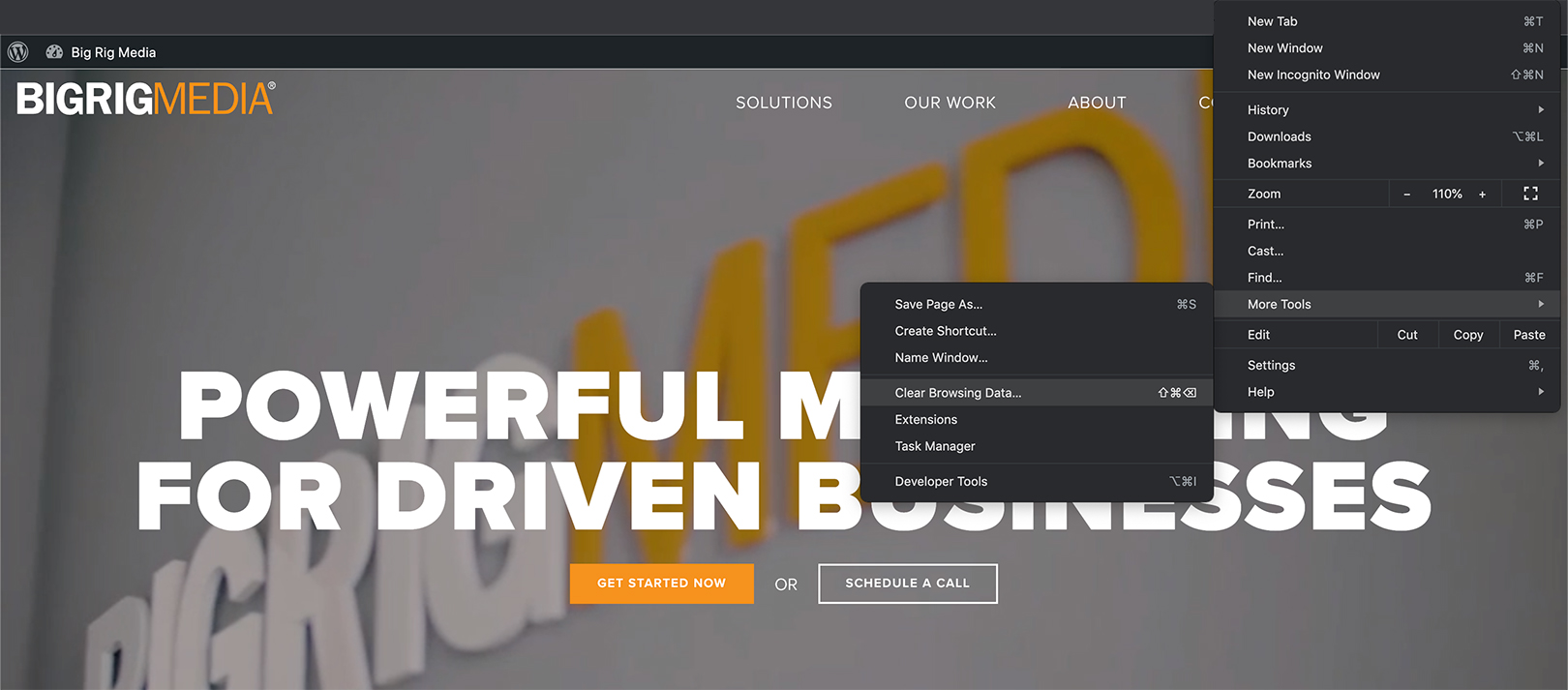Expand the Bookmarks submenu
The height and width of the screenshot is (690, 1568).
point(1387,164)
